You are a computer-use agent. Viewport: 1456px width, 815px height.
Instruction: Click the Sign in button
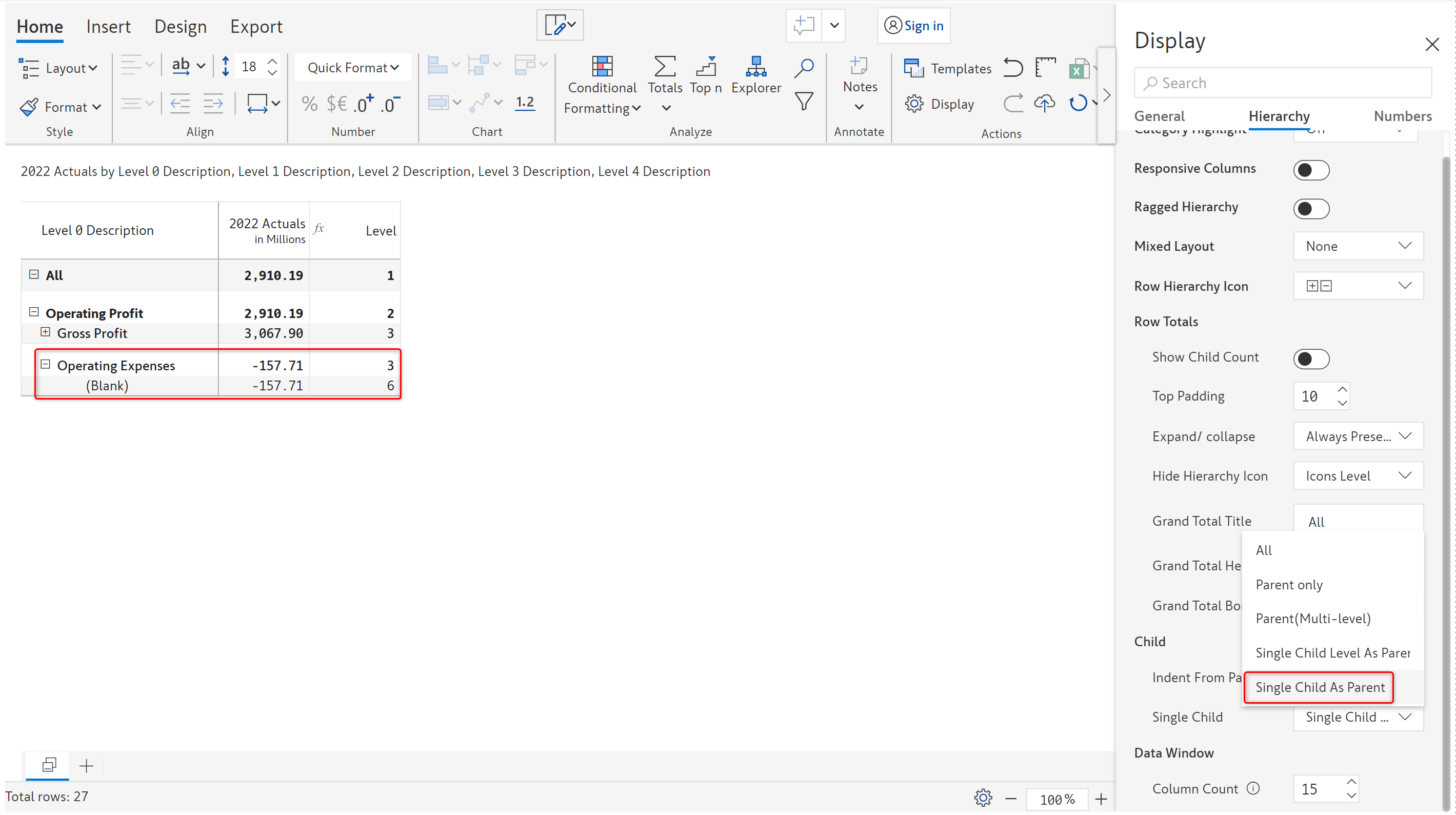913,26
